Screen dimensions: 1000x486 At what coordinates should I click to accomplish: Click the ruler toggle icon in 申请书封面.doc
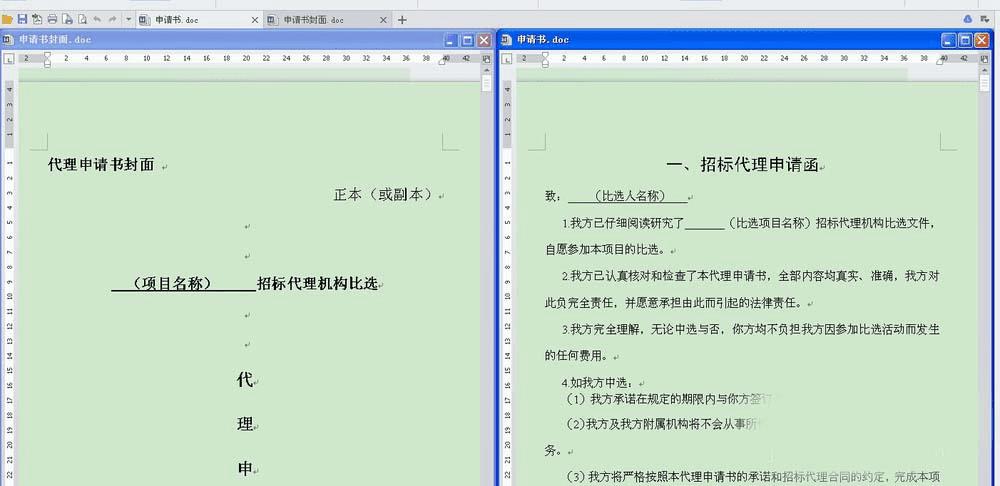(x=486, y=59)
